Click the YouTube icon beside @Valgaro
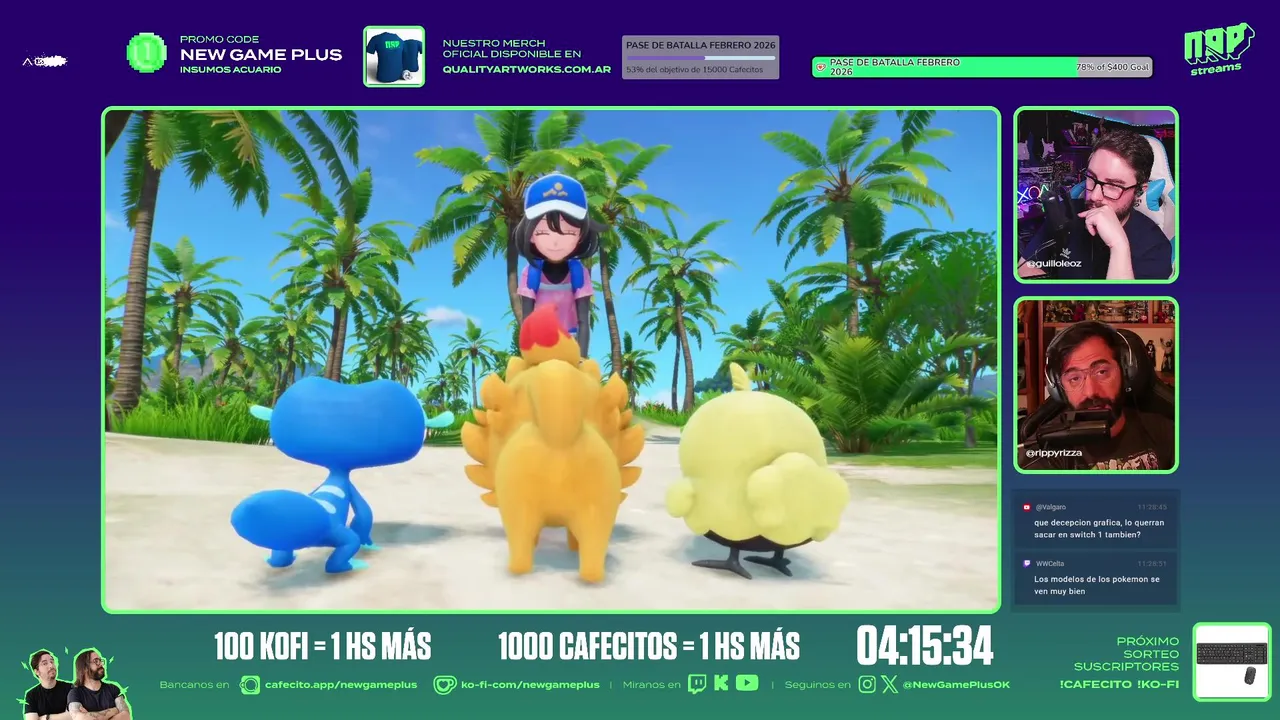 1027,507
